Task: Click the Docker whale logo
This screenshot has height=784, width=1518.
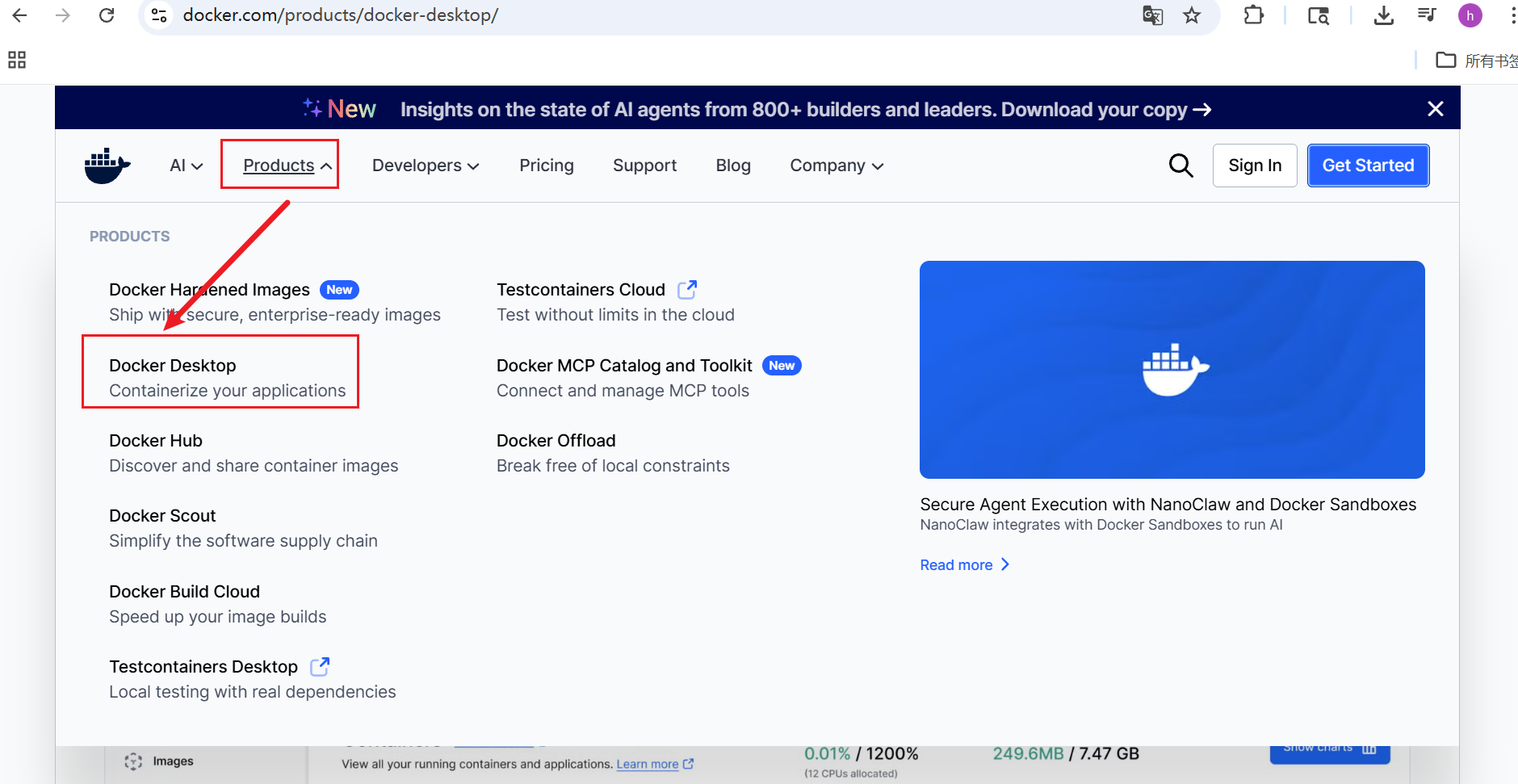Action: [107, 166]
